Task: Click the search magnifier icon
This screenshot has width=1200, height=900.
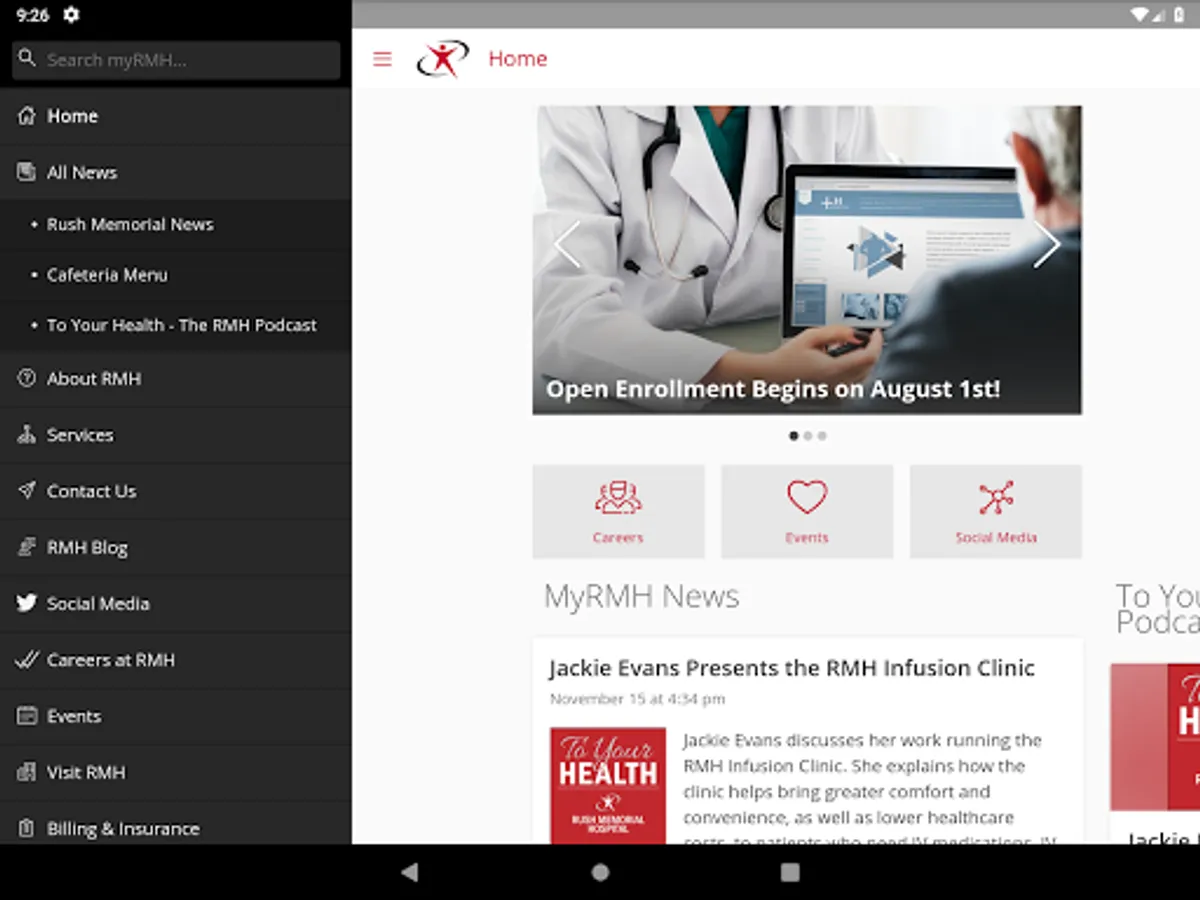Action: tap(27, 59)
